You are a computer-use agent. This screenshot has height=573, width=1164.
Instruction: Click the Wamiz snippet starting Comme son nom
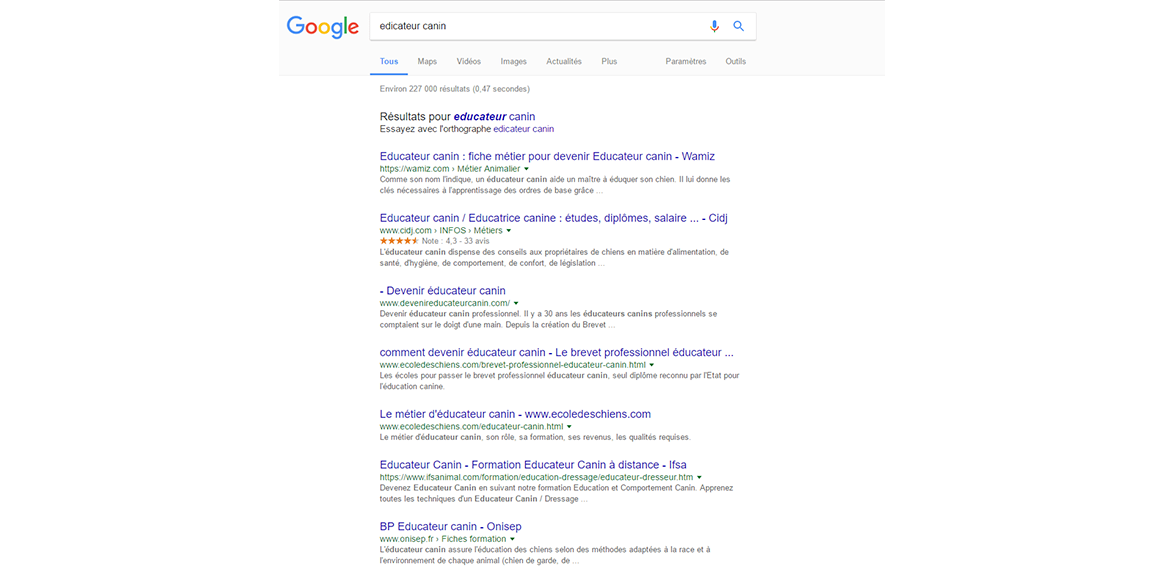click(555, 185)
